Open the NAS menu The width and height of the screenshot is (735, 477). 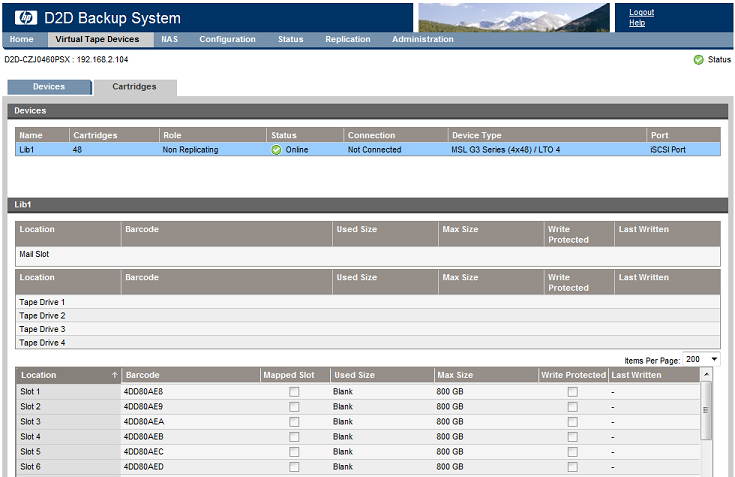pyautogui.click(x=170, y=39)
